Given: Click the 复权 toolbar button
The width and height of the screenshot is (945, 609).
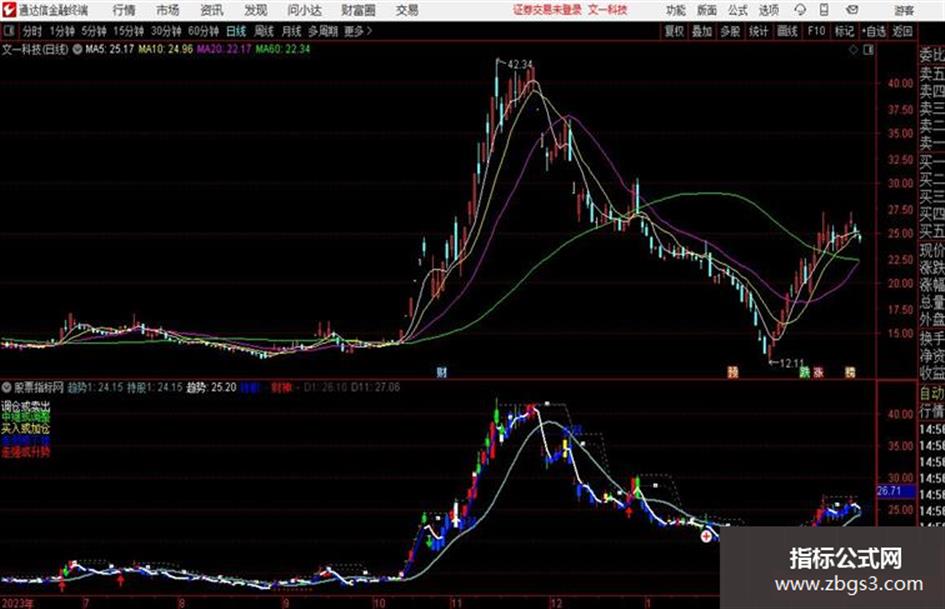Looking at the screenshot, I should point(674,31).
